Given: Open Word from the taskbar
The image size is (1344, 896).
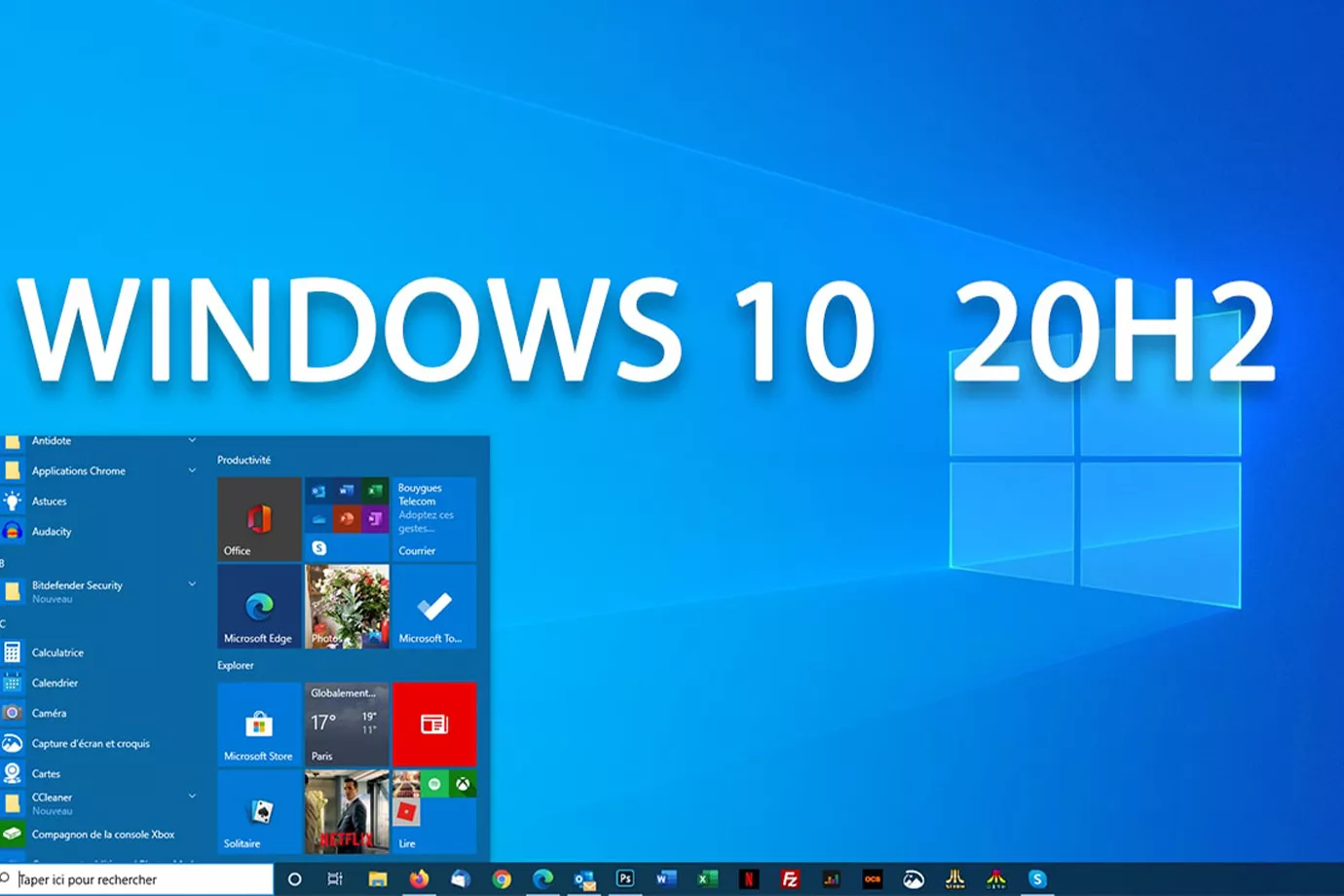Looking at the screenshot, I should (666, 878).
